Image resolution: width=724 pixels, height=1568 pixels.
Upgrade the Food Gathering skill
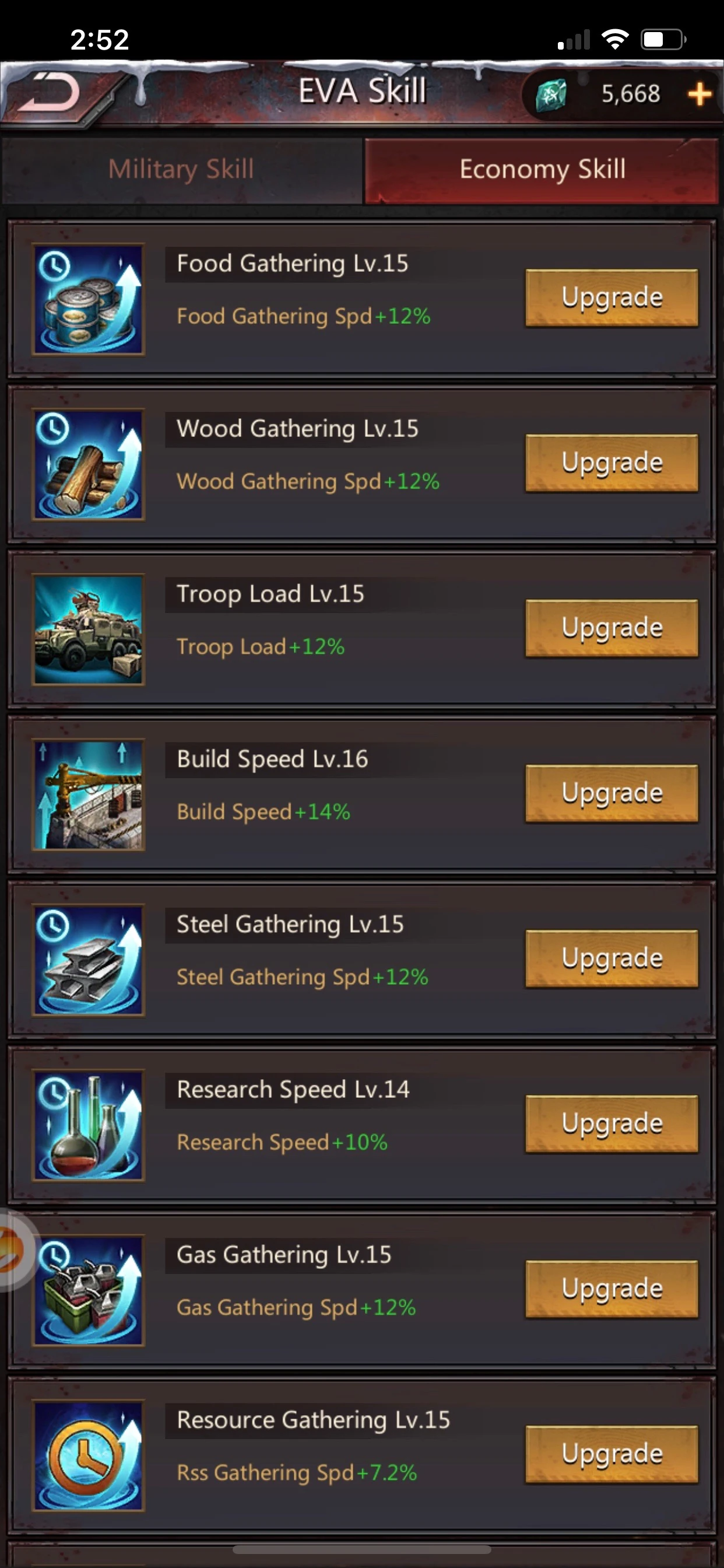click(x=612, y=297)
